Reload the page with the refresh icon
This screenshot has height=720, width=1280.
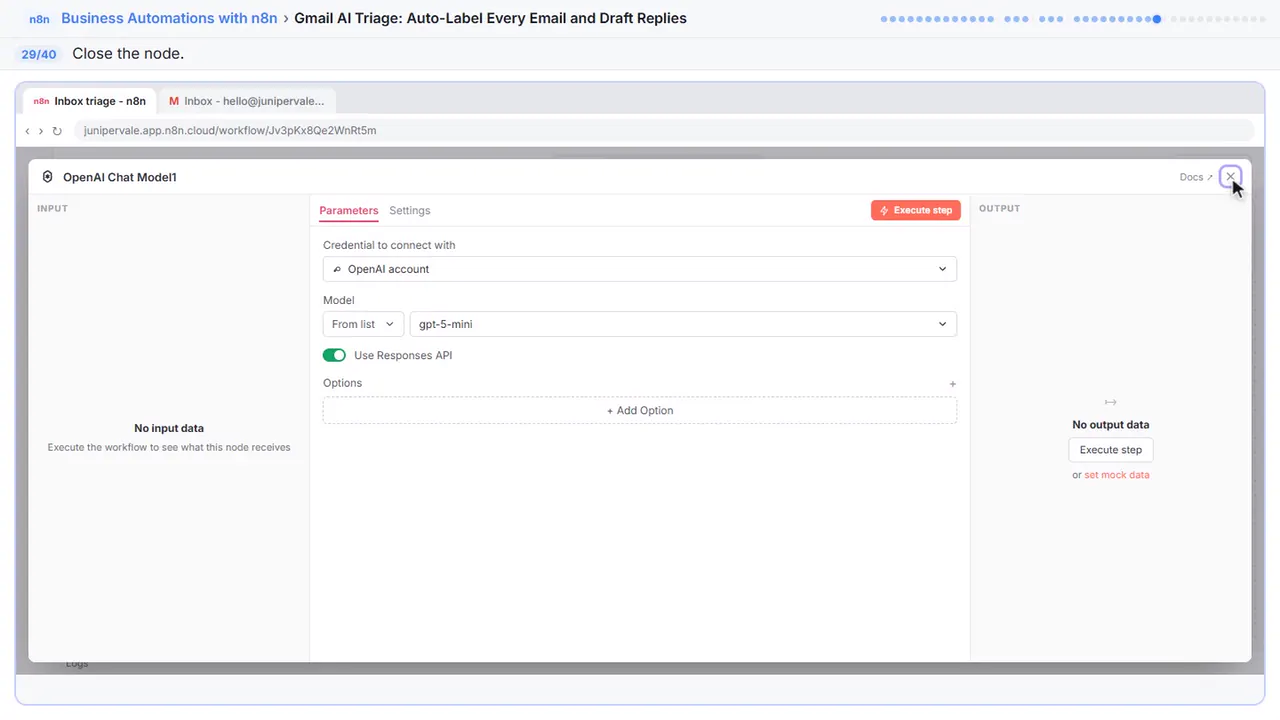coord(57,131)
